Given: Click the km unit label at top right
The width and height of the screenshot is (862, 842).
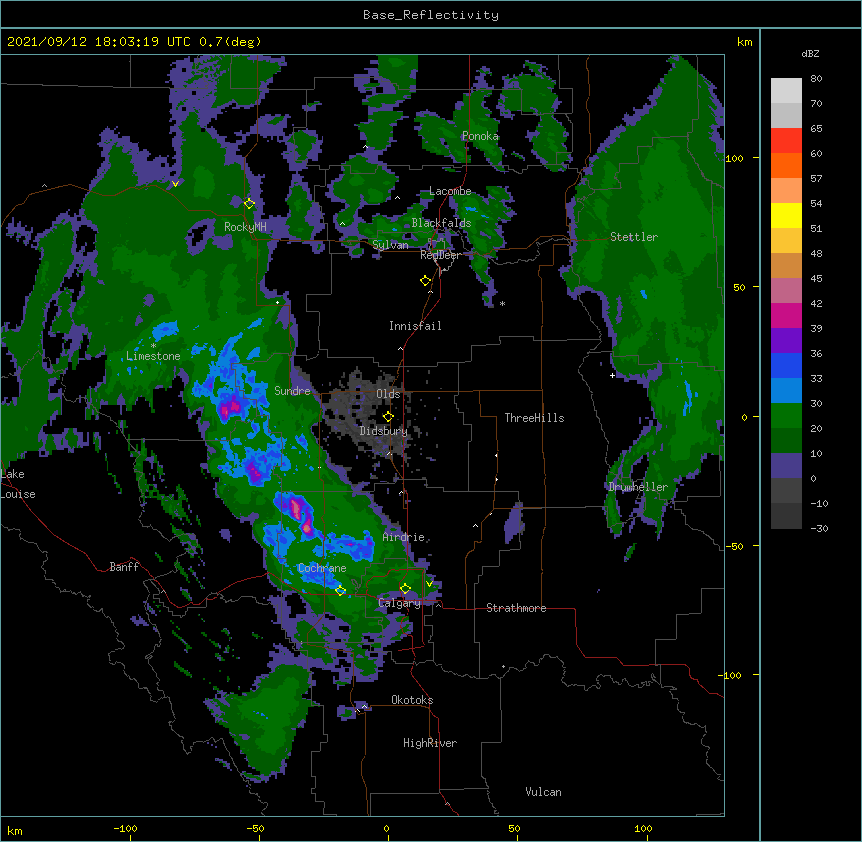Looking at the screenshot, I should point(745,42).
